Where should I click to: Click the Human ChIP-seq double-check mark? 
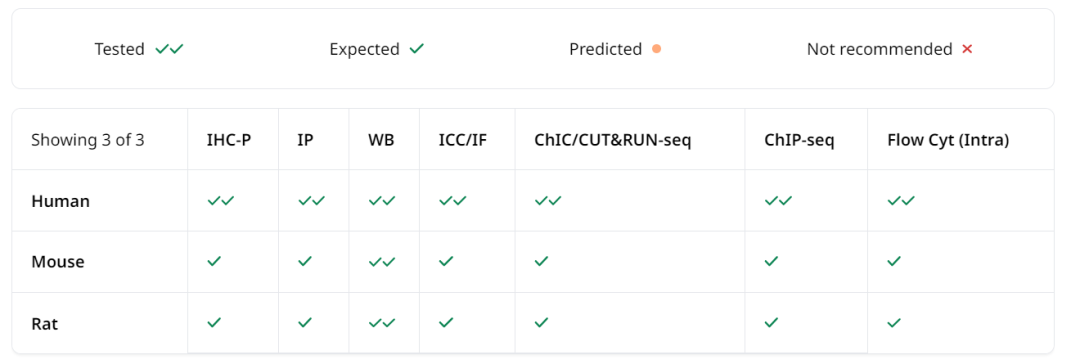[778, 201]
